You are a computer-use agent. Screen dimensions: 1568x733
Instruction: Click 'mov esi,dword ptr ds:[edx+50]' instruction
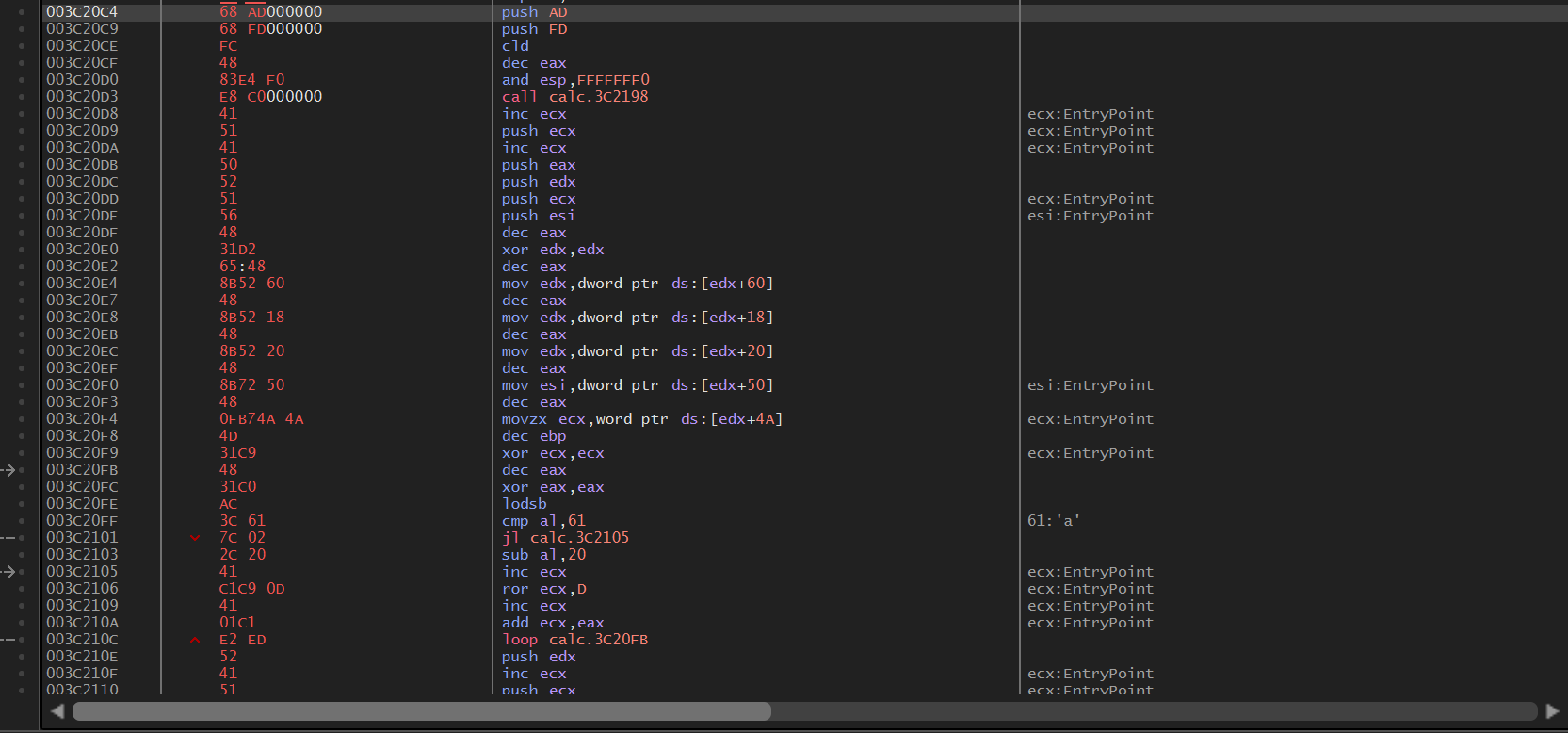[x=638, y=385]
